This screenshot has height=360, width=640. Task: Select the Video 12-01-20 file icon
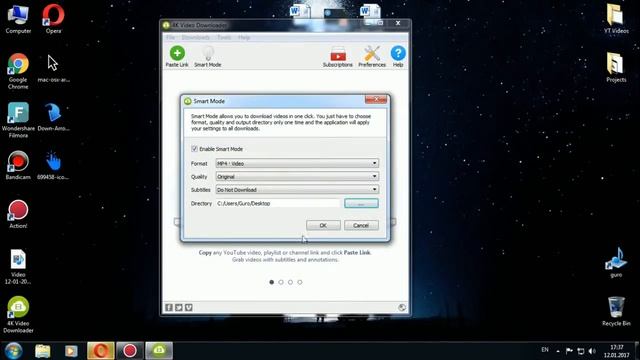pyautogui.click(x=18, y=266)
